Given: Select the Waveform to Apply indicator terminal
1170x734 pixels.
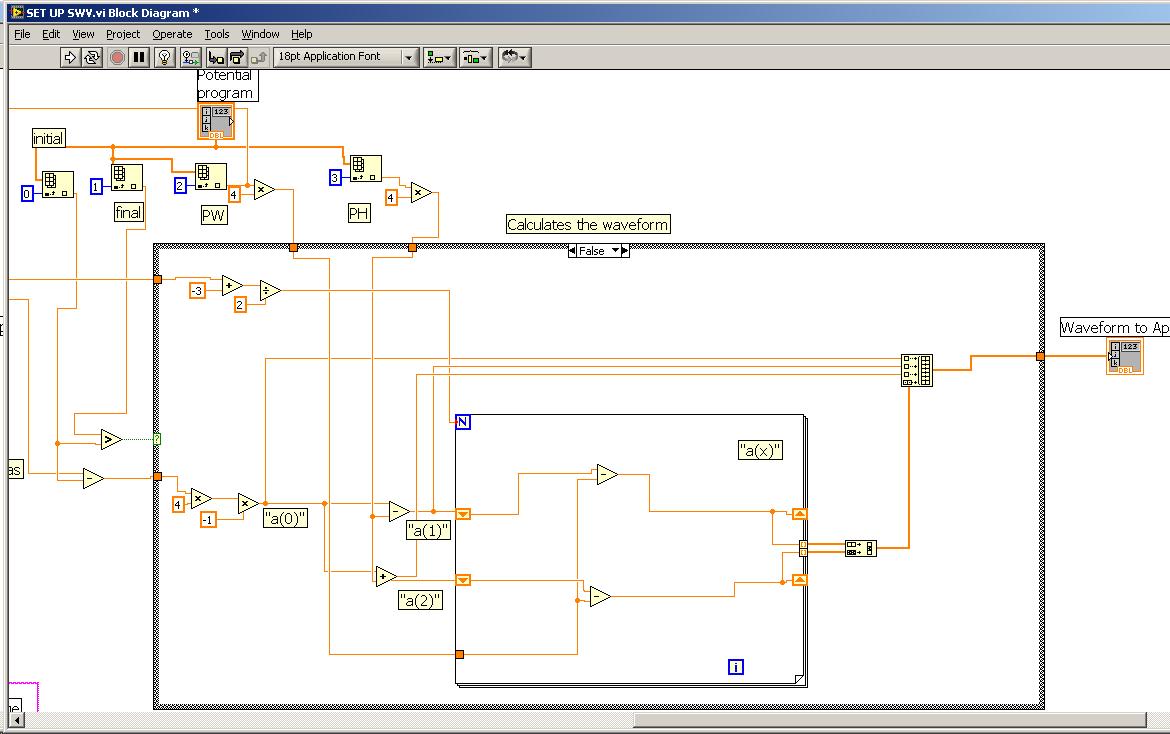Looking at the screenshot, I should coord(1124,357).
